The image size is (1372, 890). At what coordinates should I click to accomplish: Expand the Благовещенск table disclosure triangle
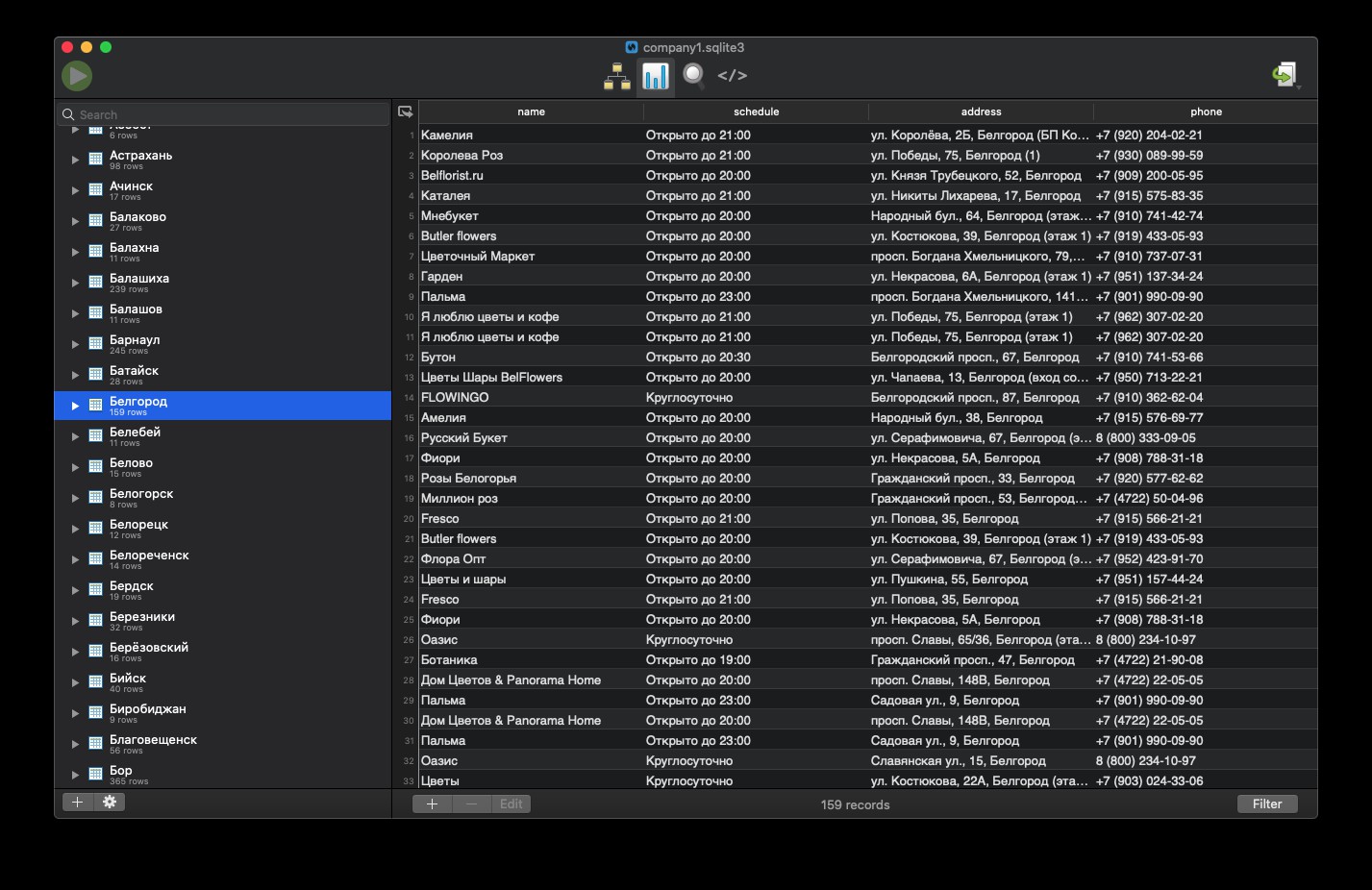[75, 744]
